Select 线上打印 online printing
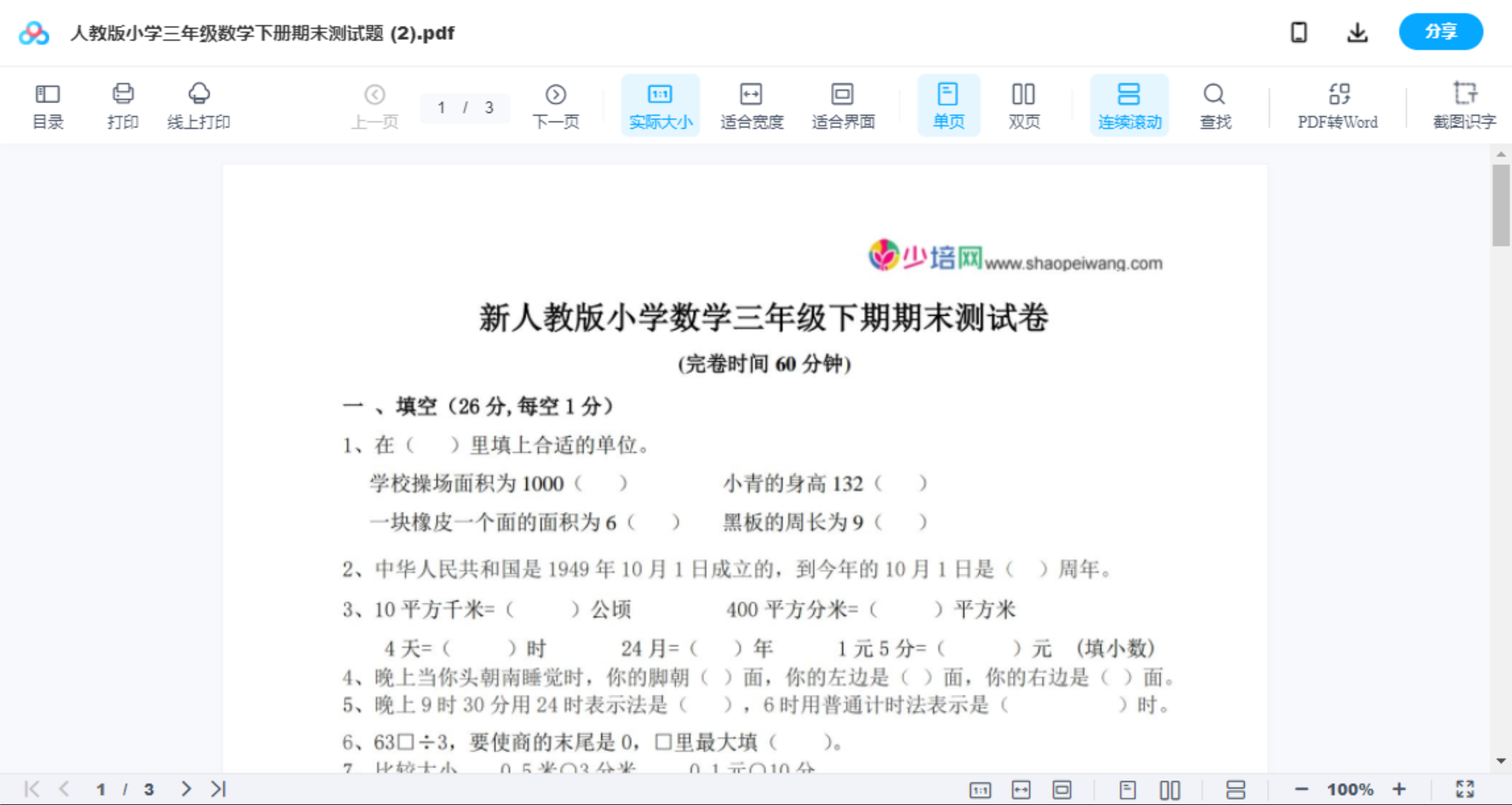The image size is (1512, 805). click(x=199, y=104)
